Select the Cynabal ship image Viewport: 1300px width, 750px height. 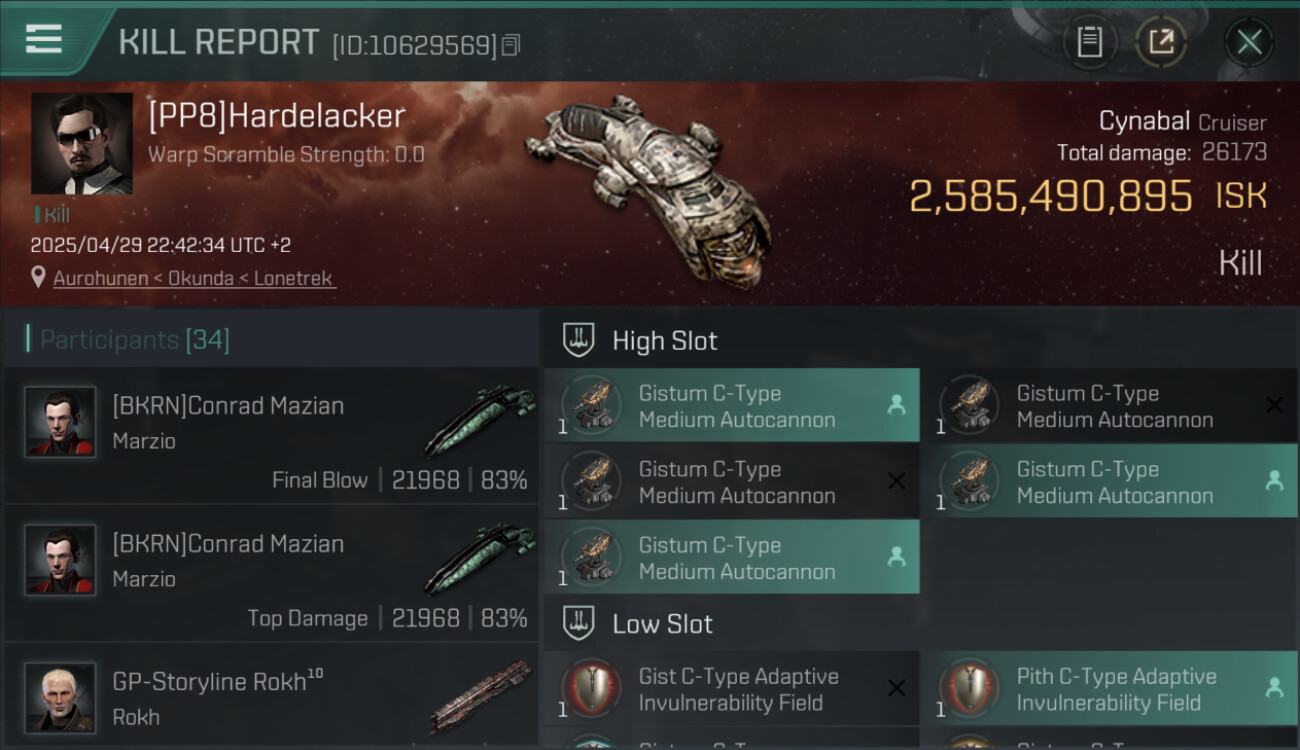pos(650,190)
